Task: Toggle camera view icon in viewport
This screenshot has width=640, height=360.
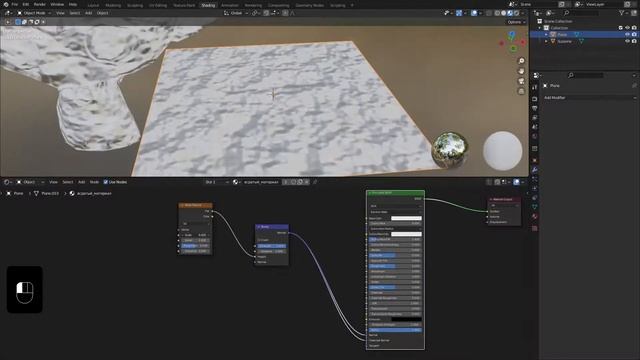Action: (x=521, y=81)
